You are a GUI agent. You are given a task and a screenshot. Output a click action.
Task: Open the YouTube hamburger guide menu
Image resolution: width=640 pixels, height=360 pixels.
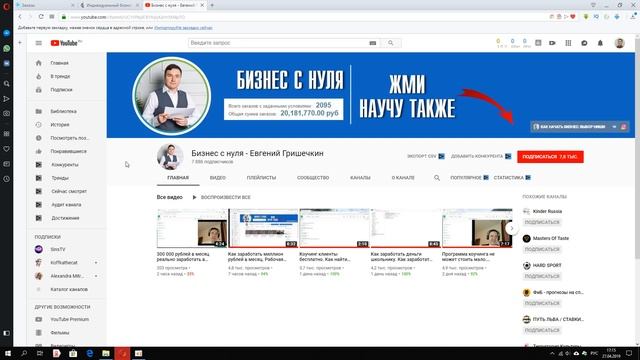[39, 43]
